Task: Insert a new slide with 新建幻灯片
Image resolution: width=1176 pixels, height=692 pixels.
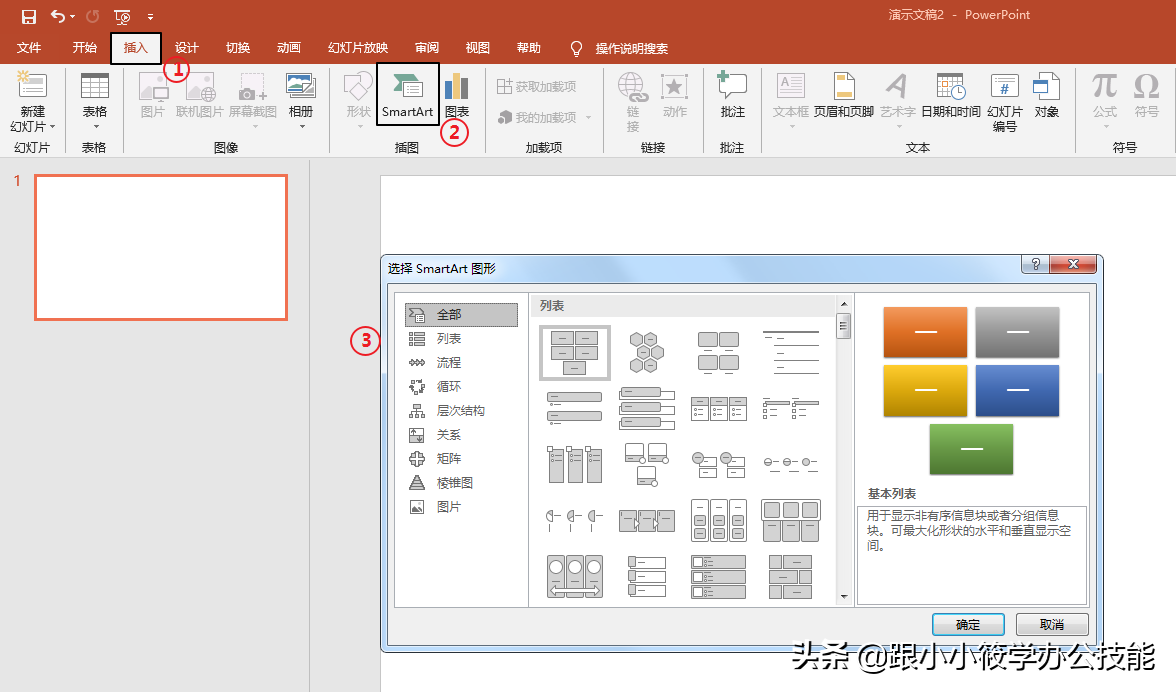Action: [x=32, y=102]
